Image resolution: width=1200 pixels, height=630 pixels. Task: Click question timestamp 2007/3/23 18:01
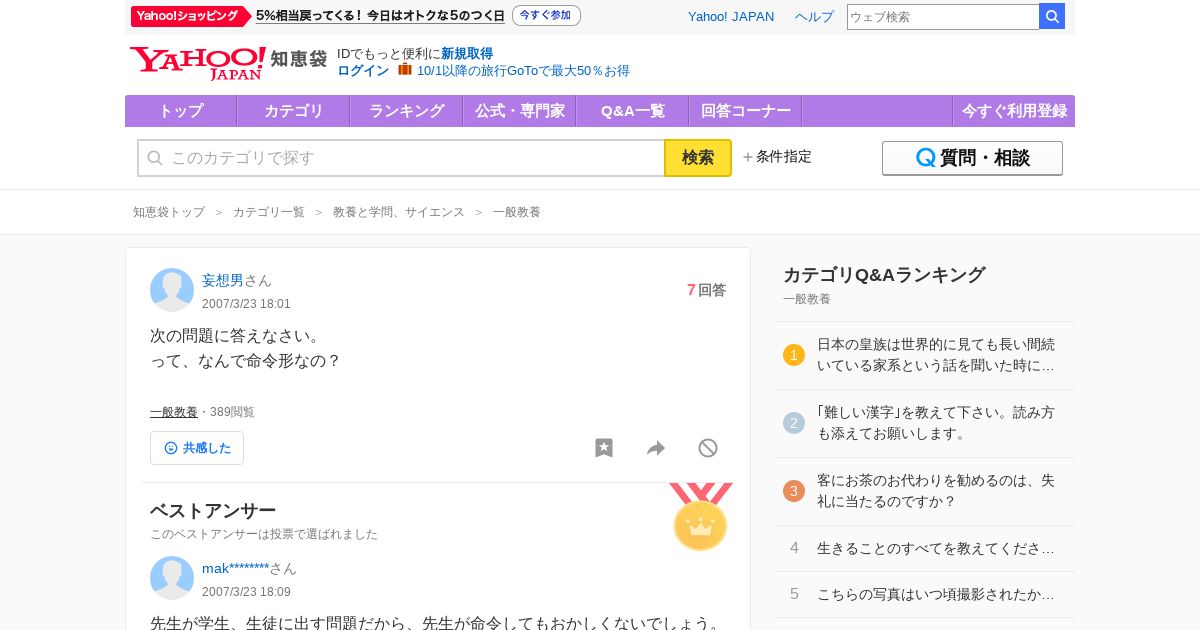(246, 304)
